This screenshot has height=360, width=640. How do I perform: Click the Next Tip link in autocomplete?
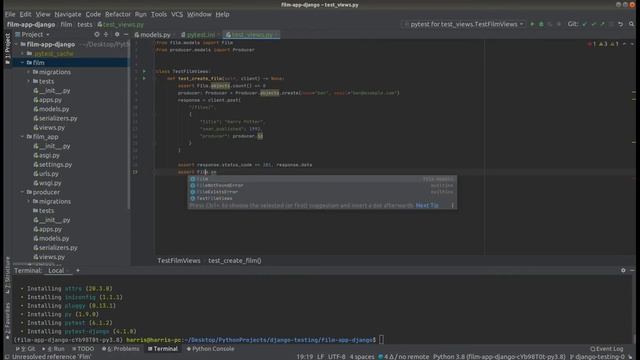click(427, 205)
